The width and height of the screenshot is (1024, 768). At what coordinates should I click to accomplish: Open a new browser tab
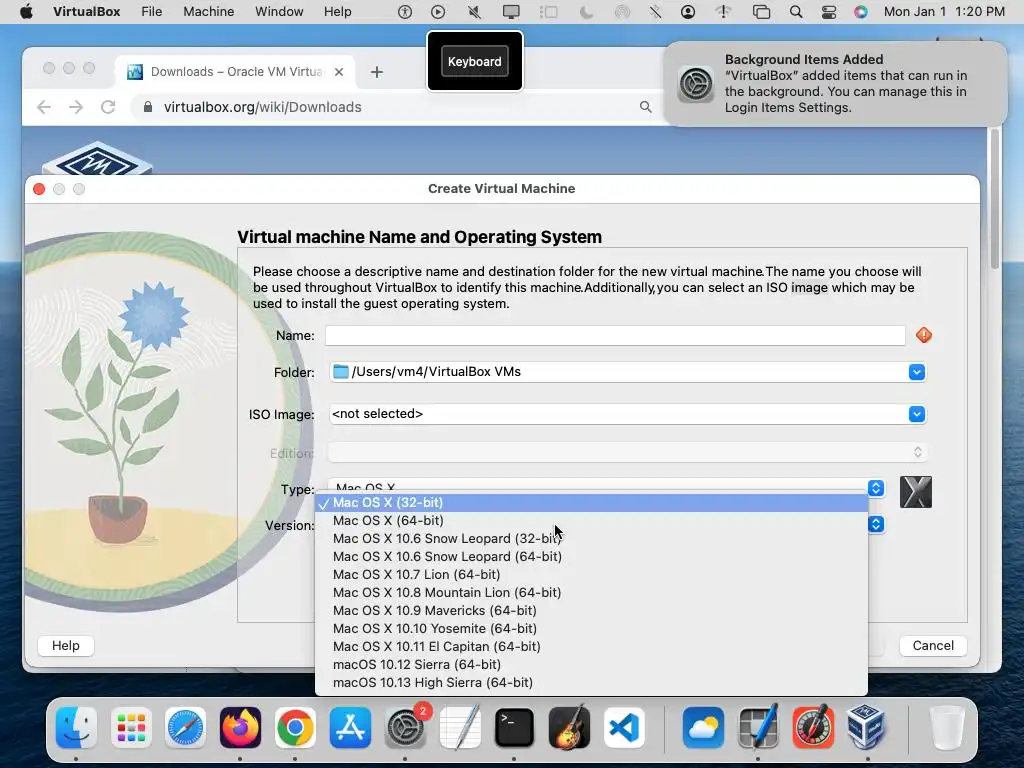point(377,72)
